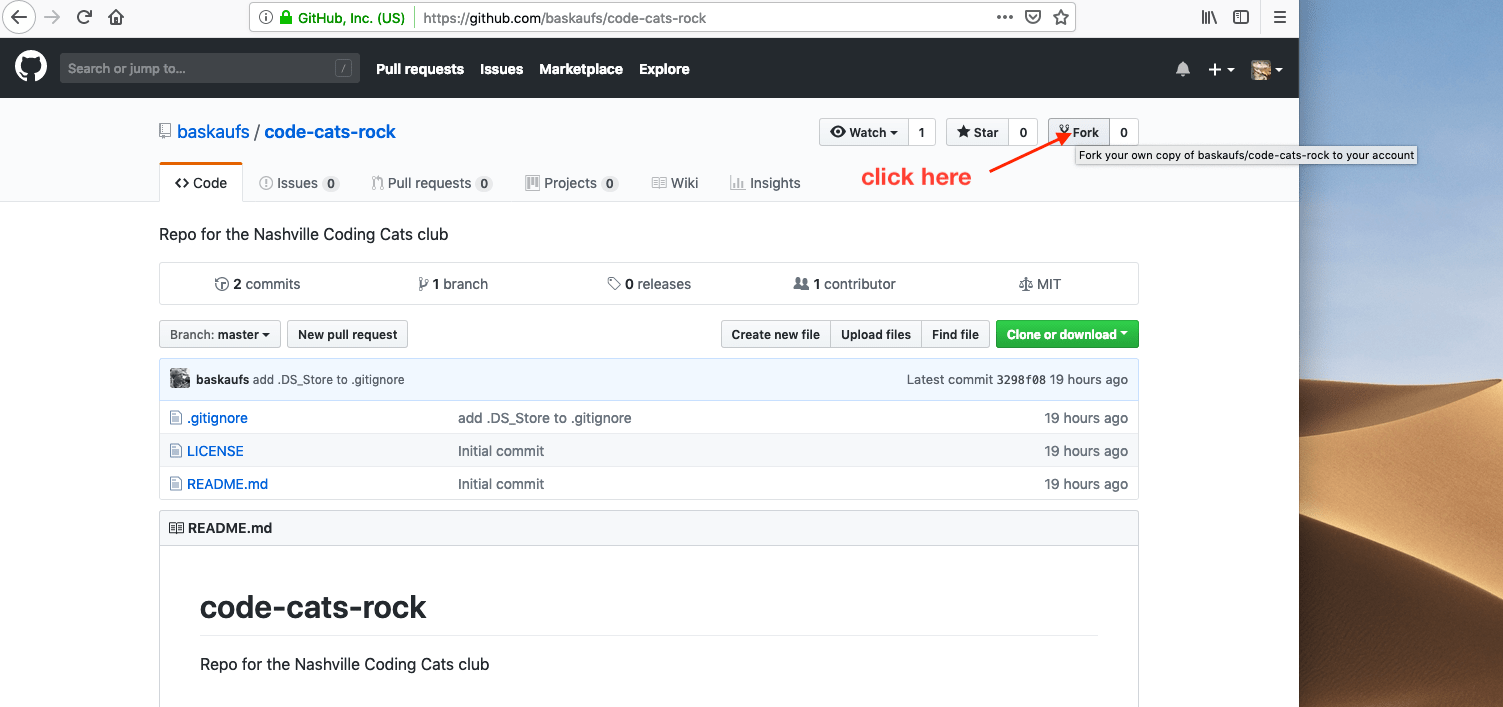Click the stargazers count 0
This screenshot has width=1503, height=707.
point(1022,132)
